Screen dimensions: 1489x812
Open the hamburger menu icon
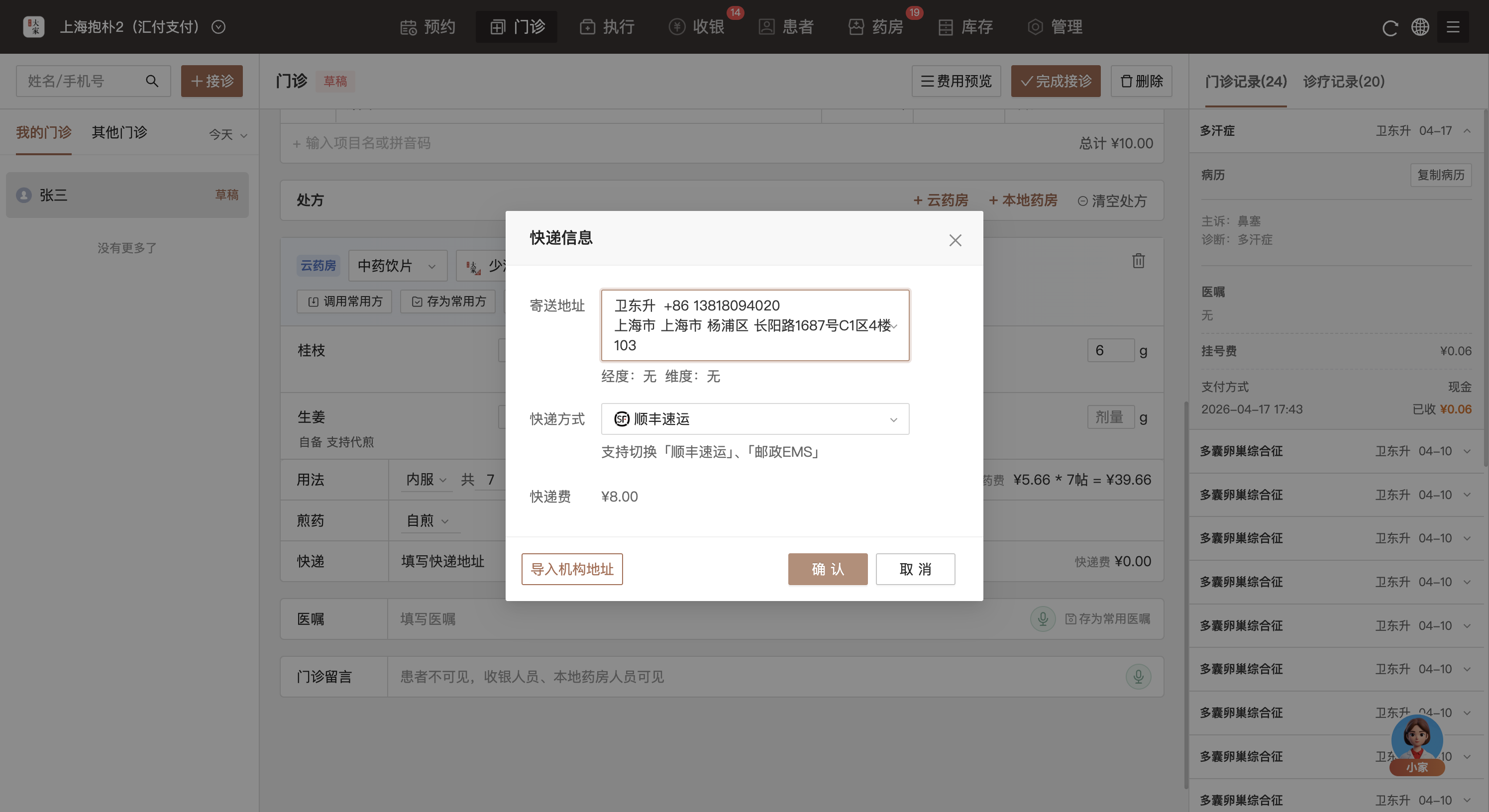pyautogui.click(x=1453, y=27)
